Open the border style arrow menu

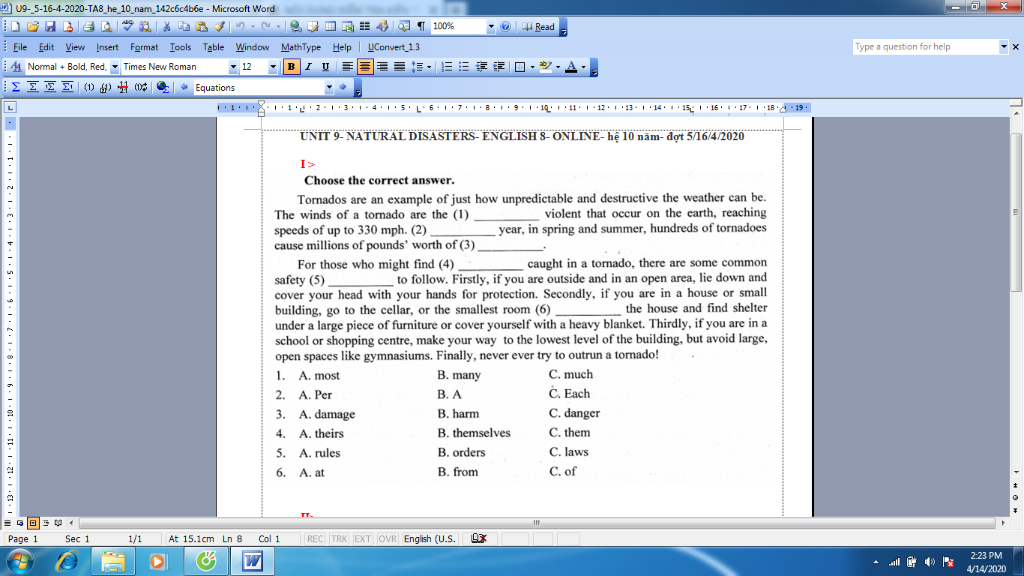click(x=532, y=67)
